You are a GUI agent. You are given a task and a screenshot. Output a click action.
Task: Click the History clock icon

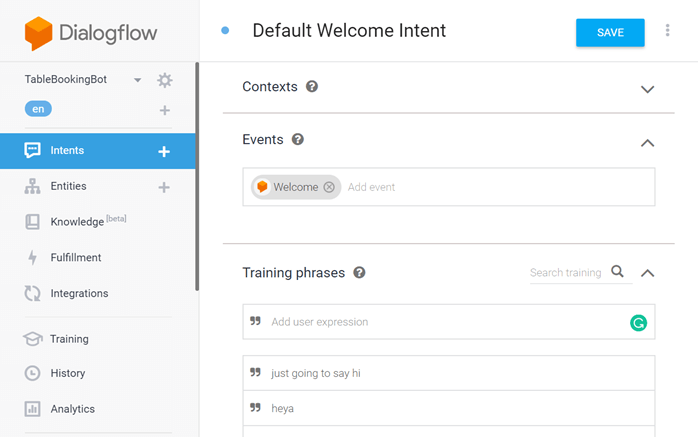pyautogui.click(x=32, y=373)
